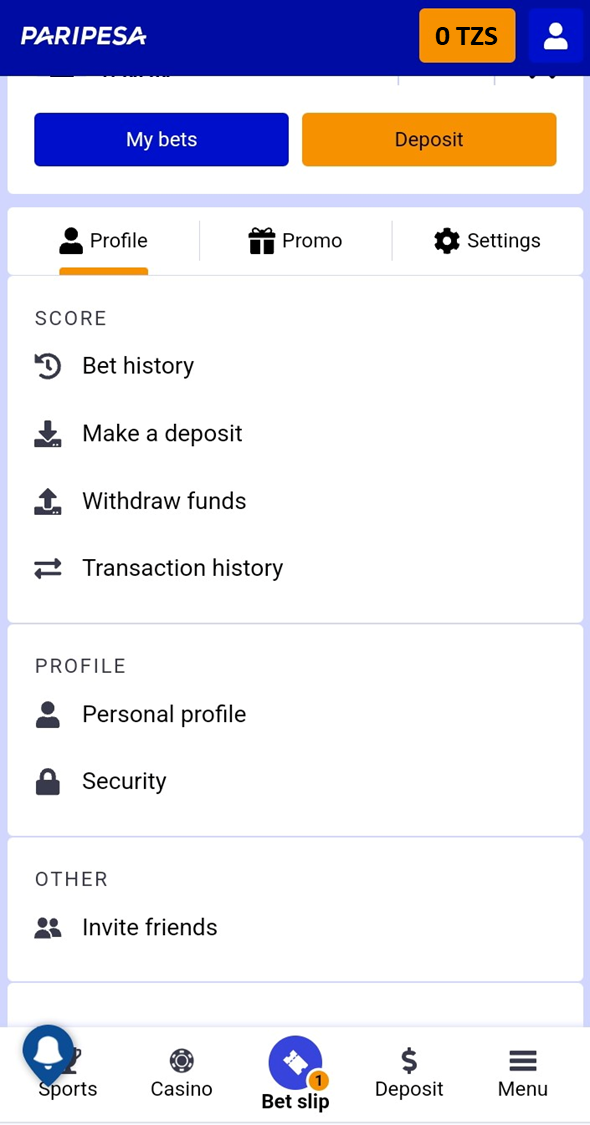Tap the 0 TZS balance button
The width and height of the screenshot is (590, 1125).
click(x=467, y=36)
